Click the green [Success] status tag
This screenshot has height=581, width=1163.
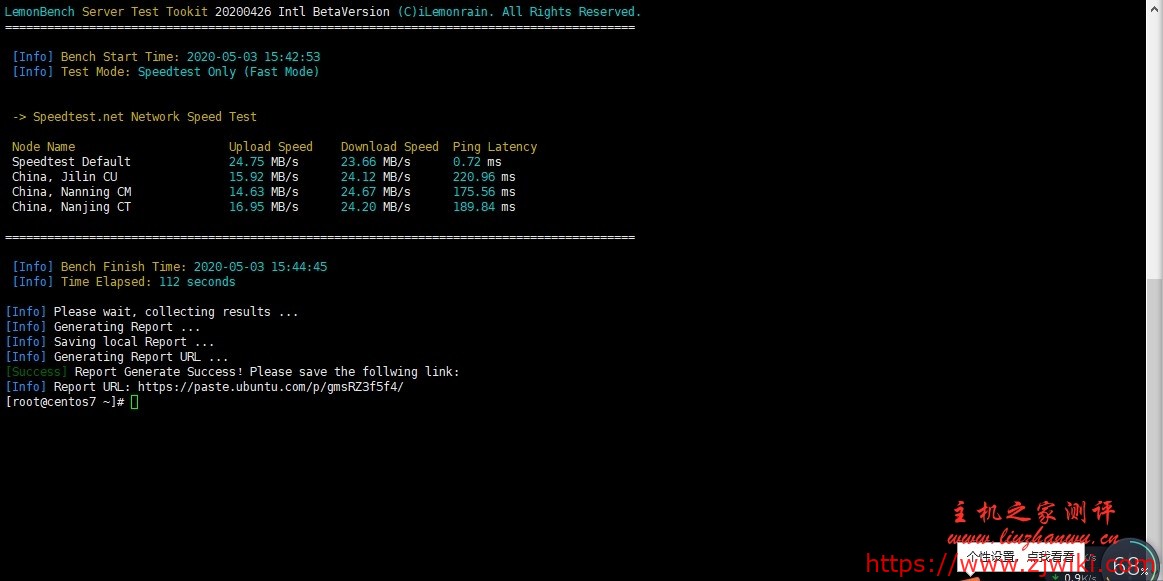[x=37, y=372]
